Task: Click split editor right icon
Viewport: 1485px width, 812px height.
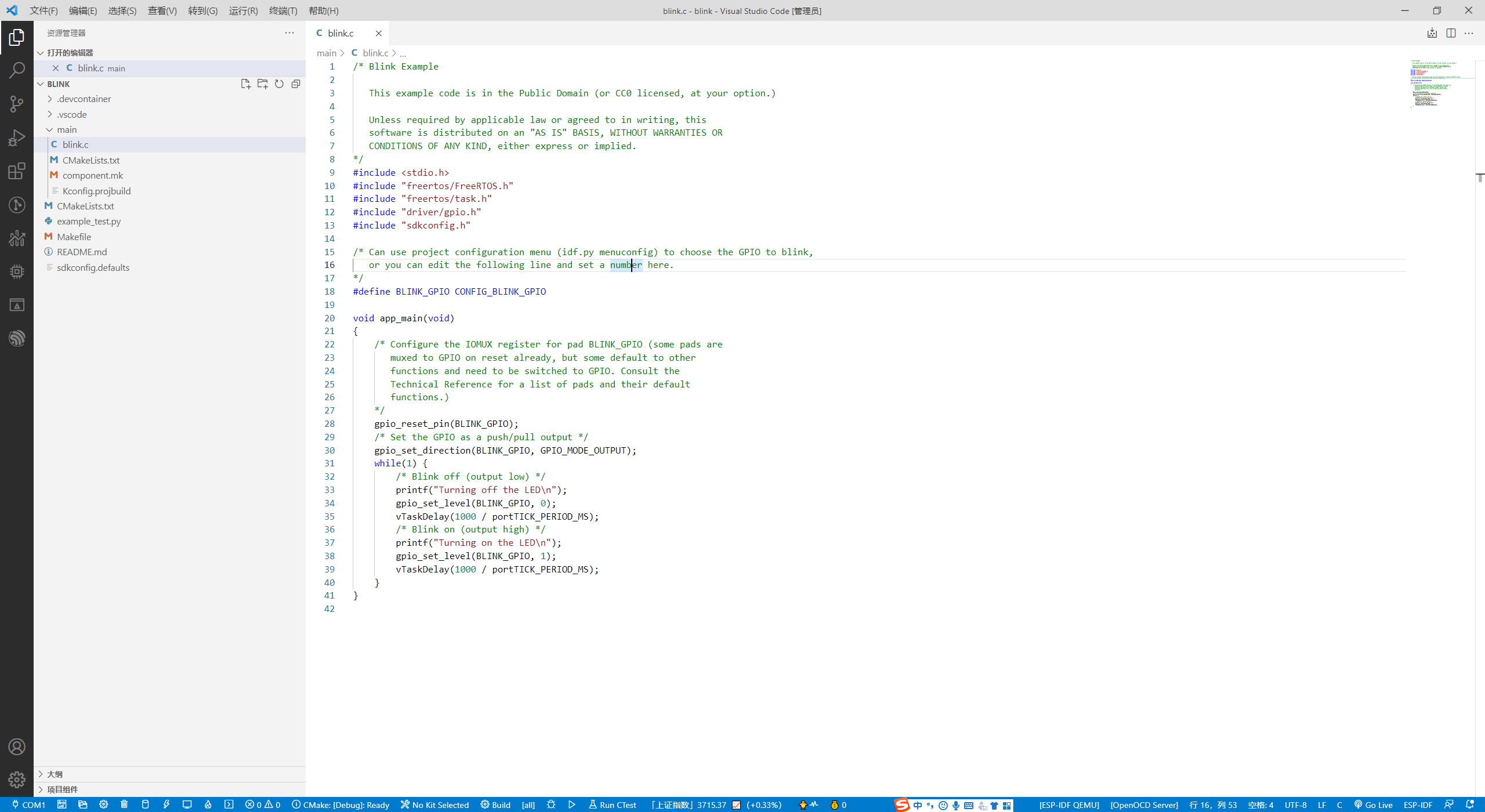Action: pos(1451,33)
